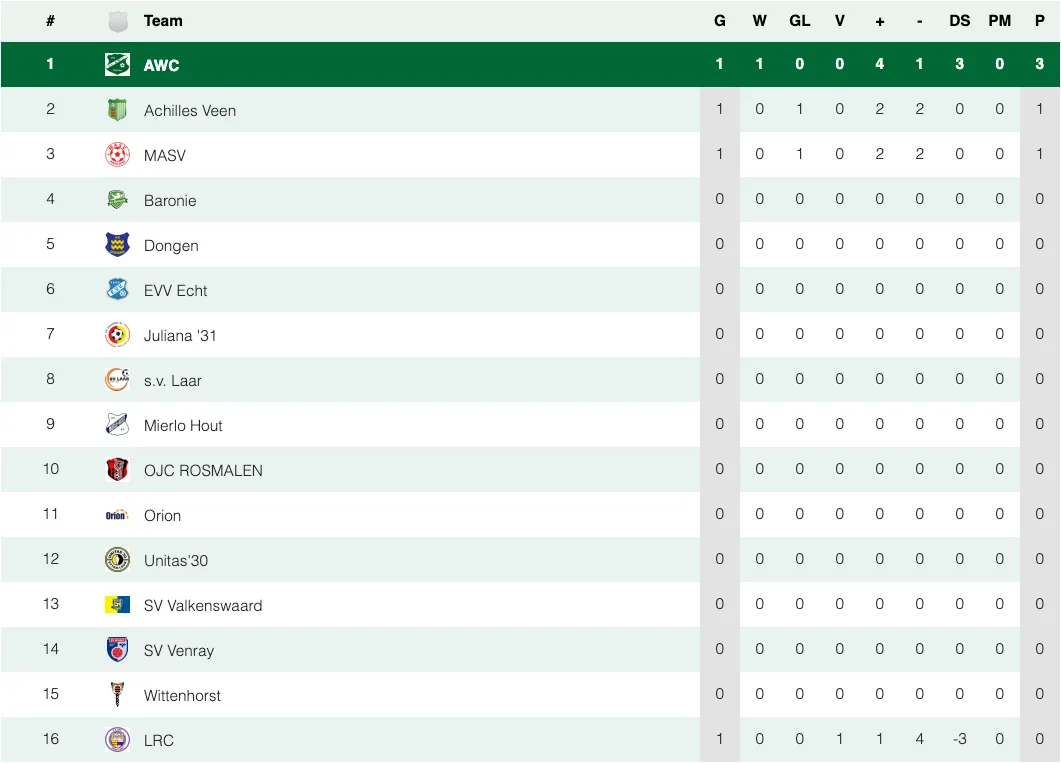This screenshot has height=763, width=1061.
Task: Open the Baronie team name link
Action: click(x=170, y=200)
